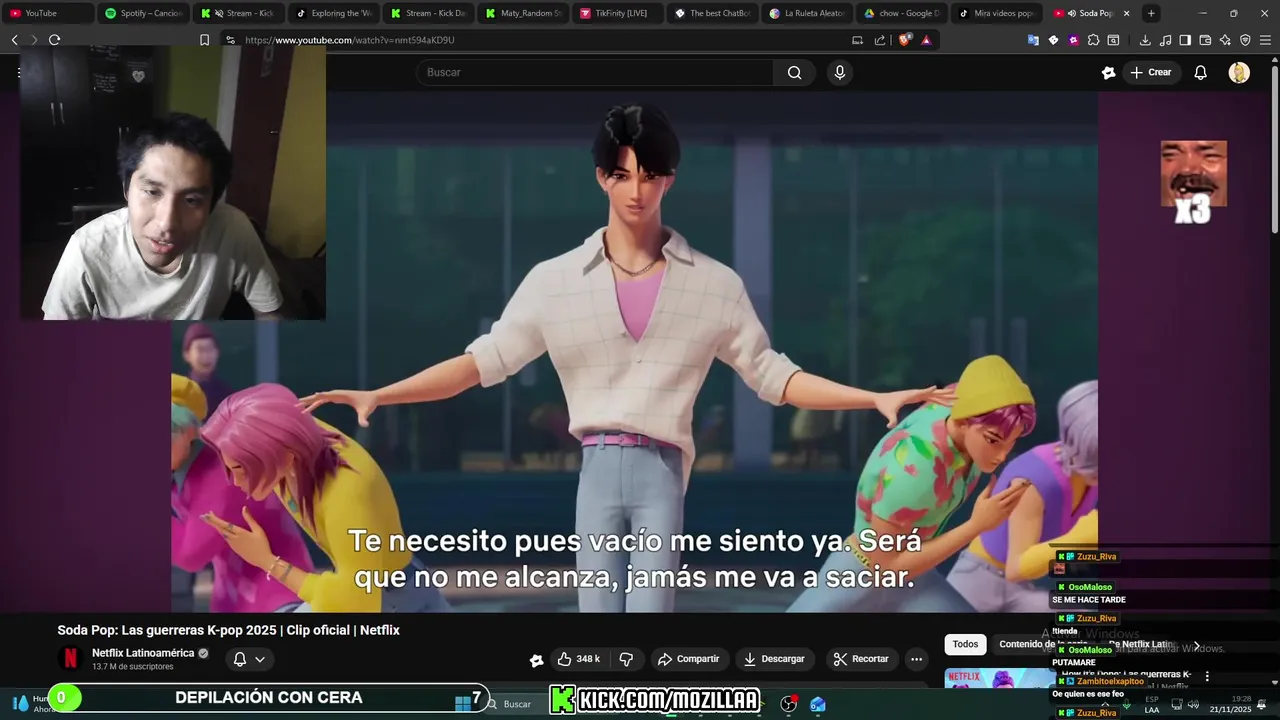
Task: Click into the Buscar search field
Action: pyautogui.click(x=595, y=72)
